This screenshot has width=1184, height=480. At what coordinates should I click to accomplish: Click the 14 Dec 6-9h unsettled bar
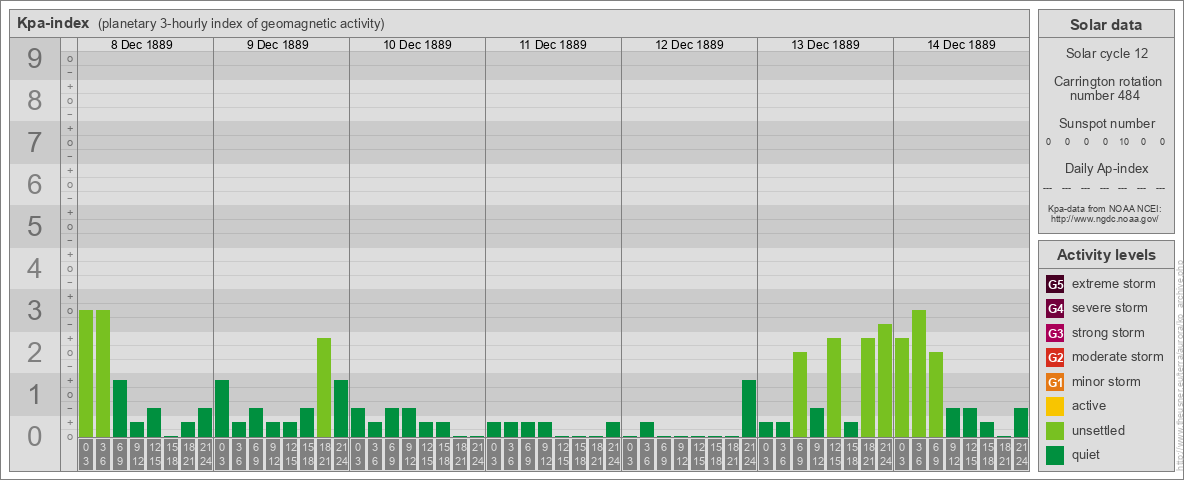(936, 395)
